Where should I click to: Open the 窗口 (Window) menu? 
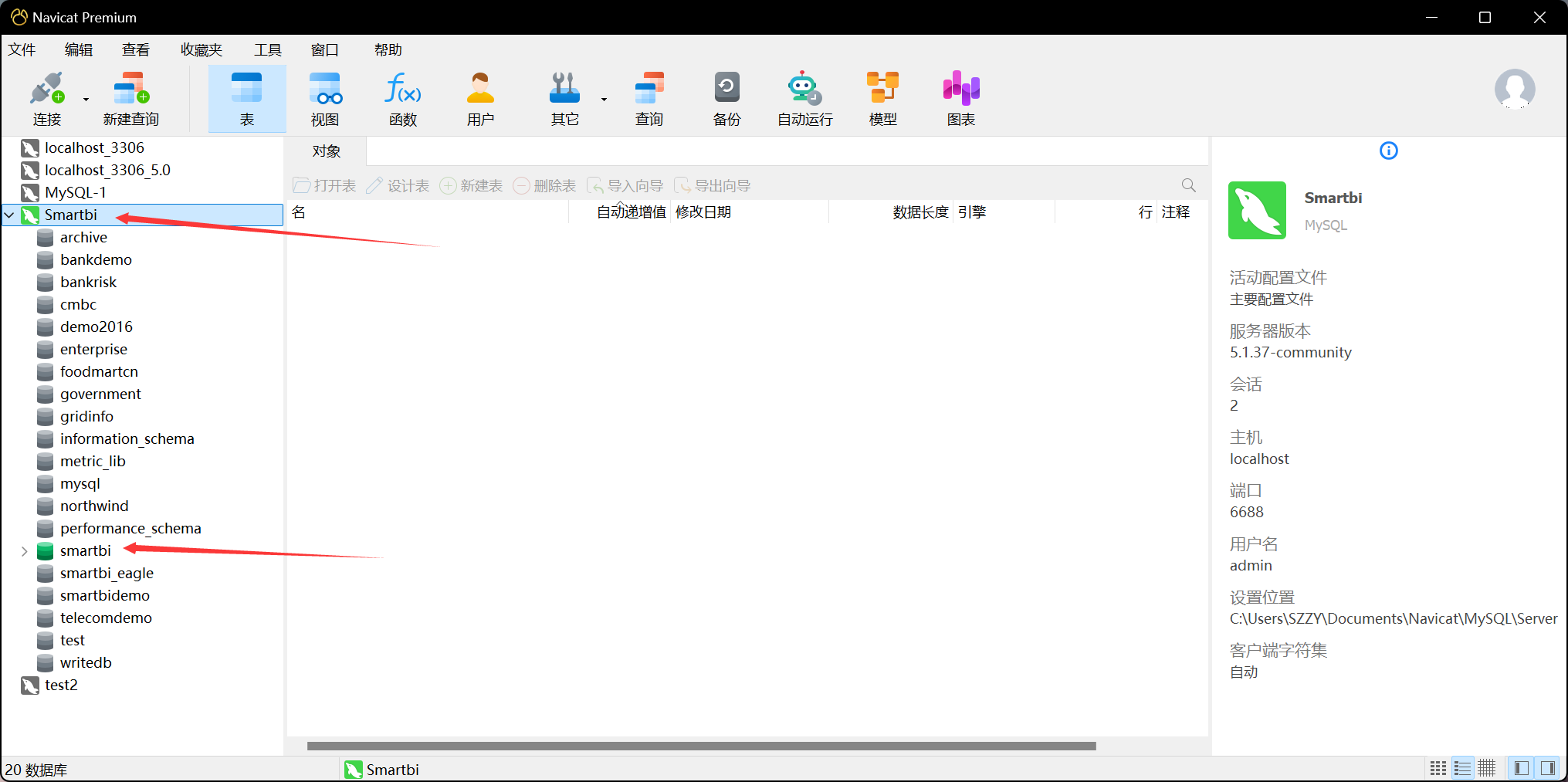325,50
